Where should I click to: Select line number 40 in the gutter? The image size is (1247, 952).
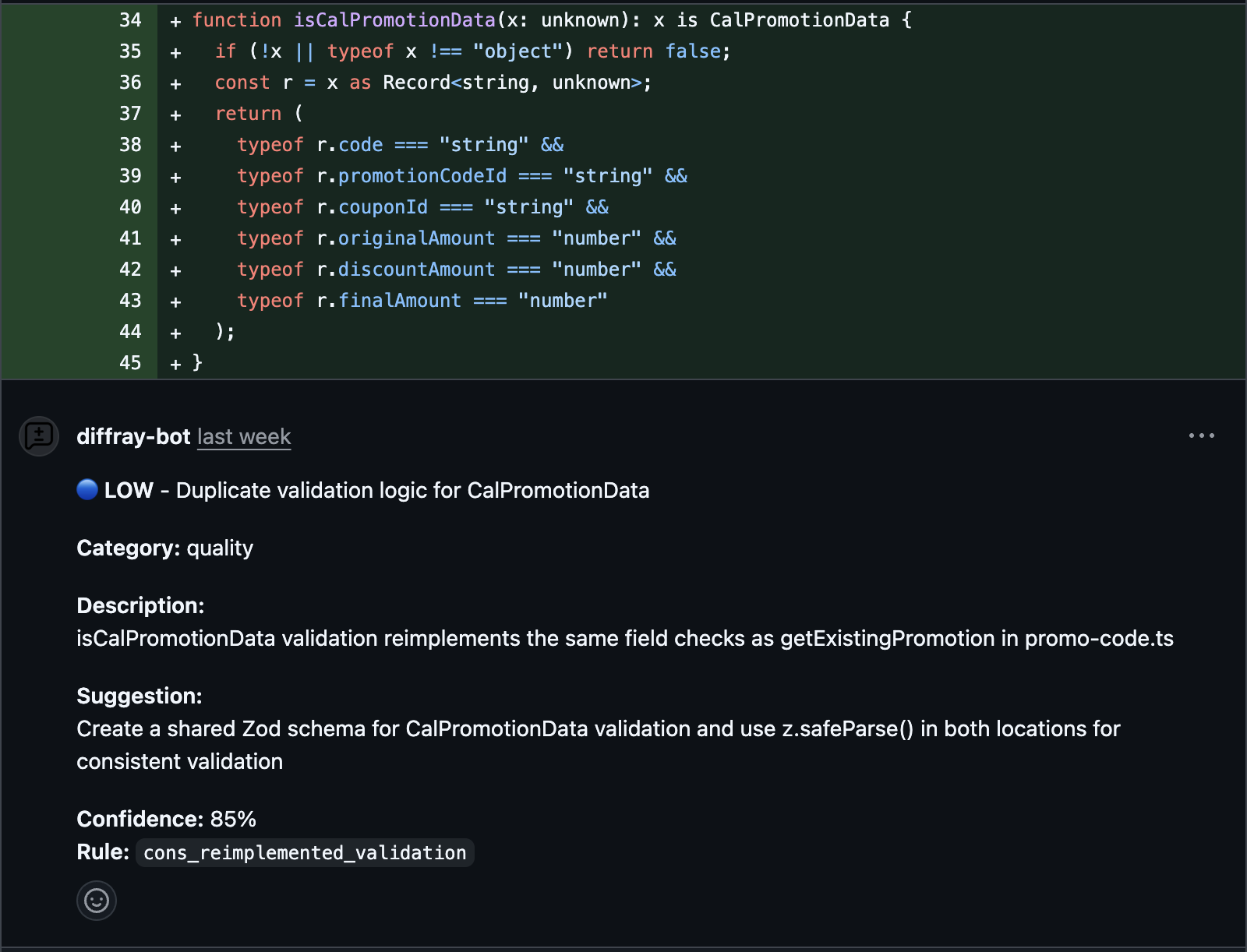[130, 206]
